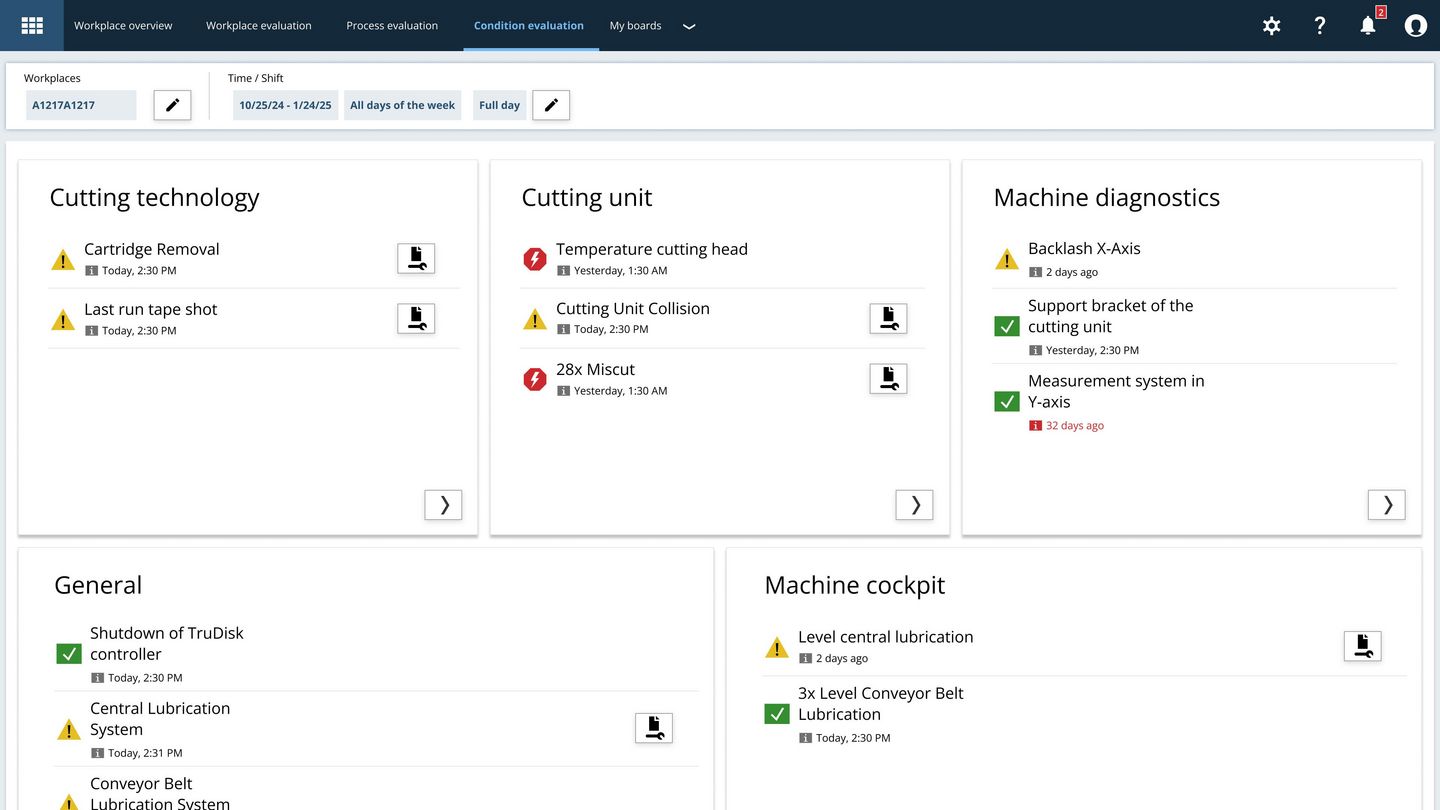The height and width of the screenshot is (810, 1440).
Task: Edit the Workplaces selection with pencil
Action: click(x=172, y=105)
